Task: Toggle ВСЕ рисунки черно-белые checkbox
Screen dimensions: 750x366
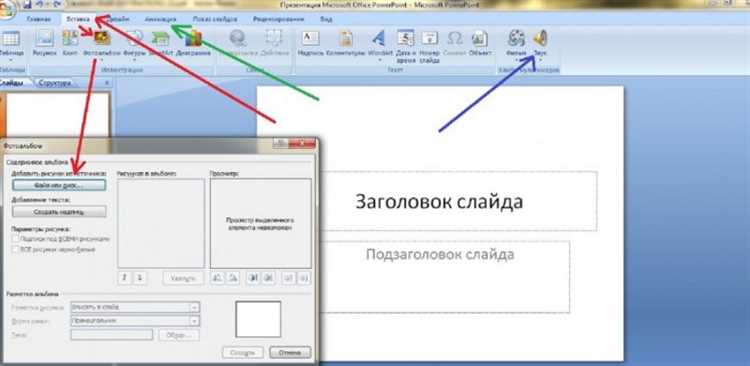Action: [x=16, y=249]
